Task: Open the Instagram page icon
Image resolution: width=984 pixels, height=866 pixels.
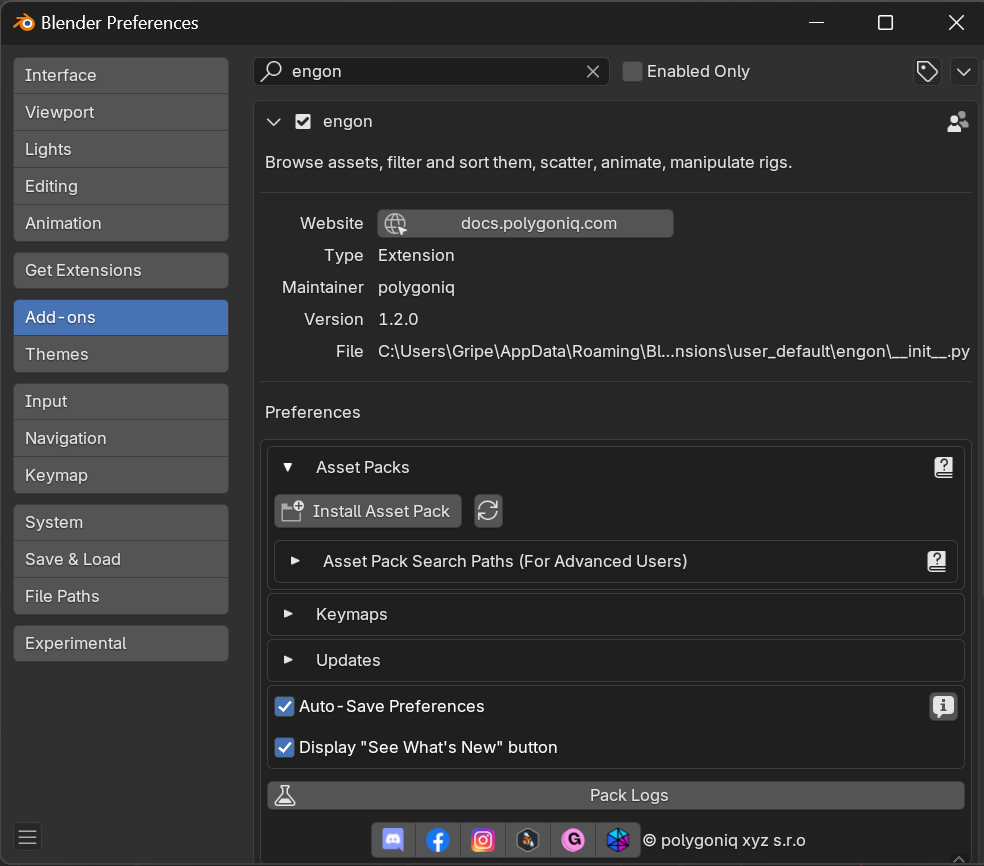Action: tap(483, 840)
